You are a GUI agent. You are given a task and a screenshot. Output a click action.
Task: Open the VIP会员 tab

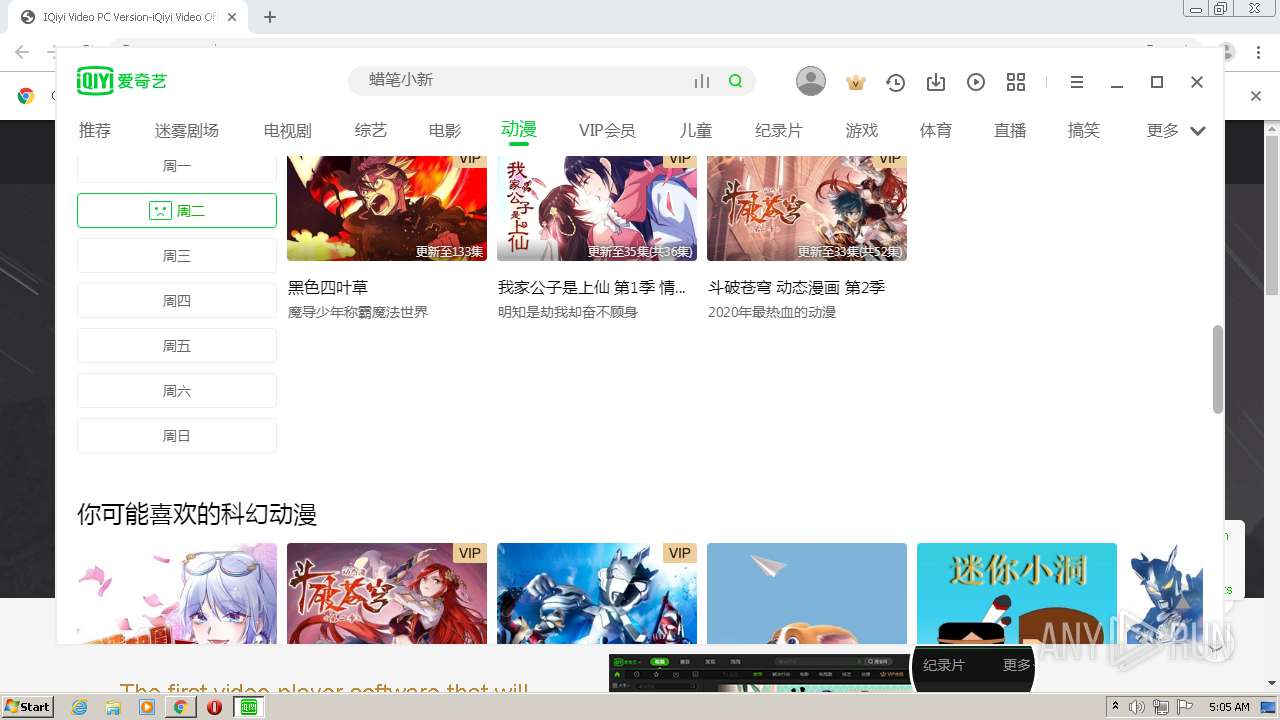click(607, 131)
